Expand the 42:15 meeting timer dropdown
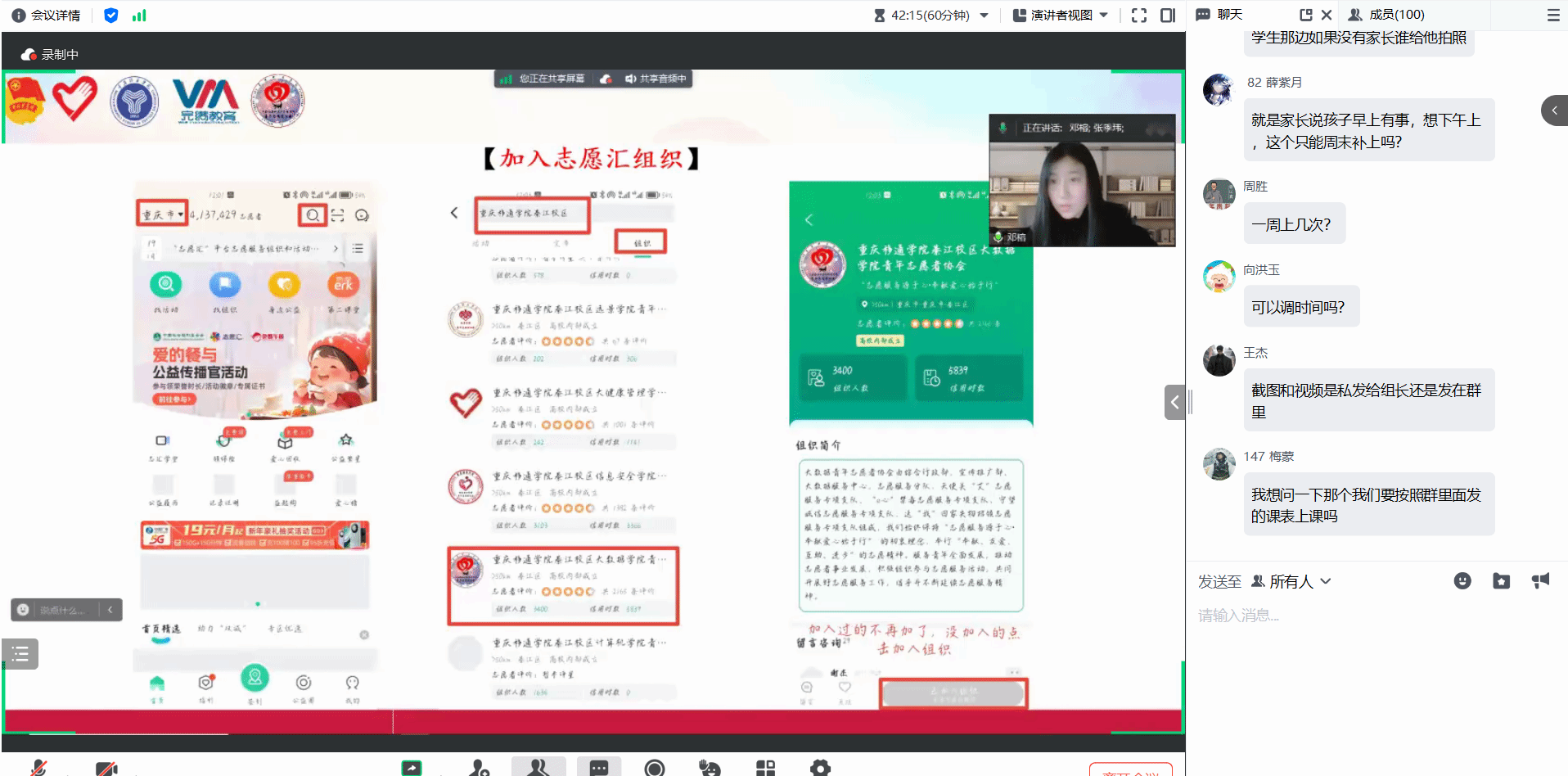This screenshot has width=1568, height=776. point(984,16)
